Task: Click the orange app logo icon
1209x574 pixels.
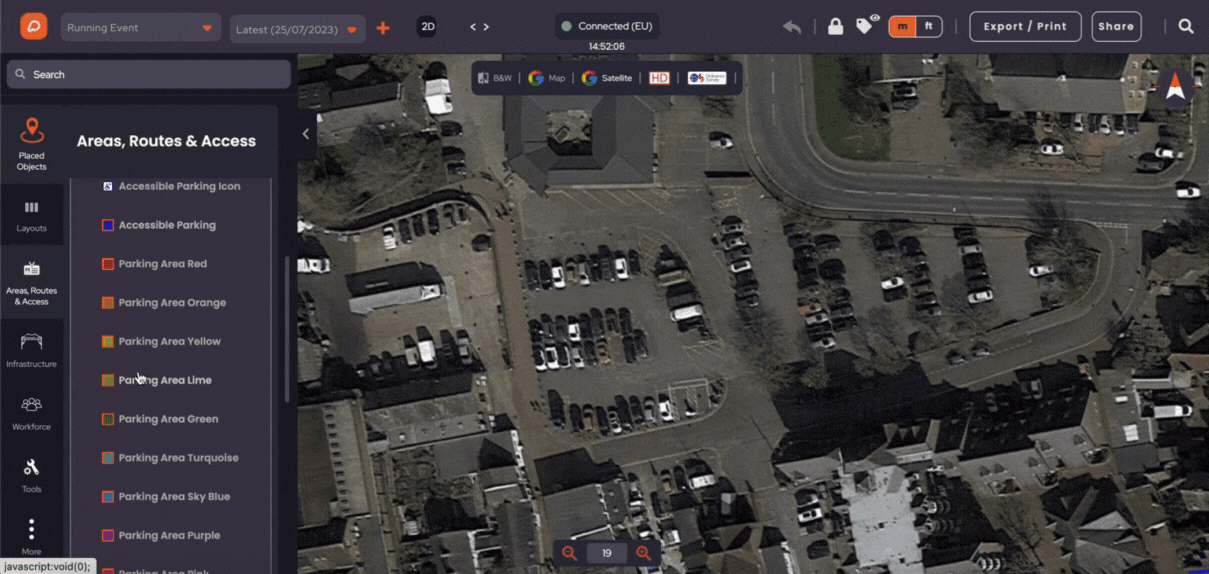Action: [x=33, y=26]
